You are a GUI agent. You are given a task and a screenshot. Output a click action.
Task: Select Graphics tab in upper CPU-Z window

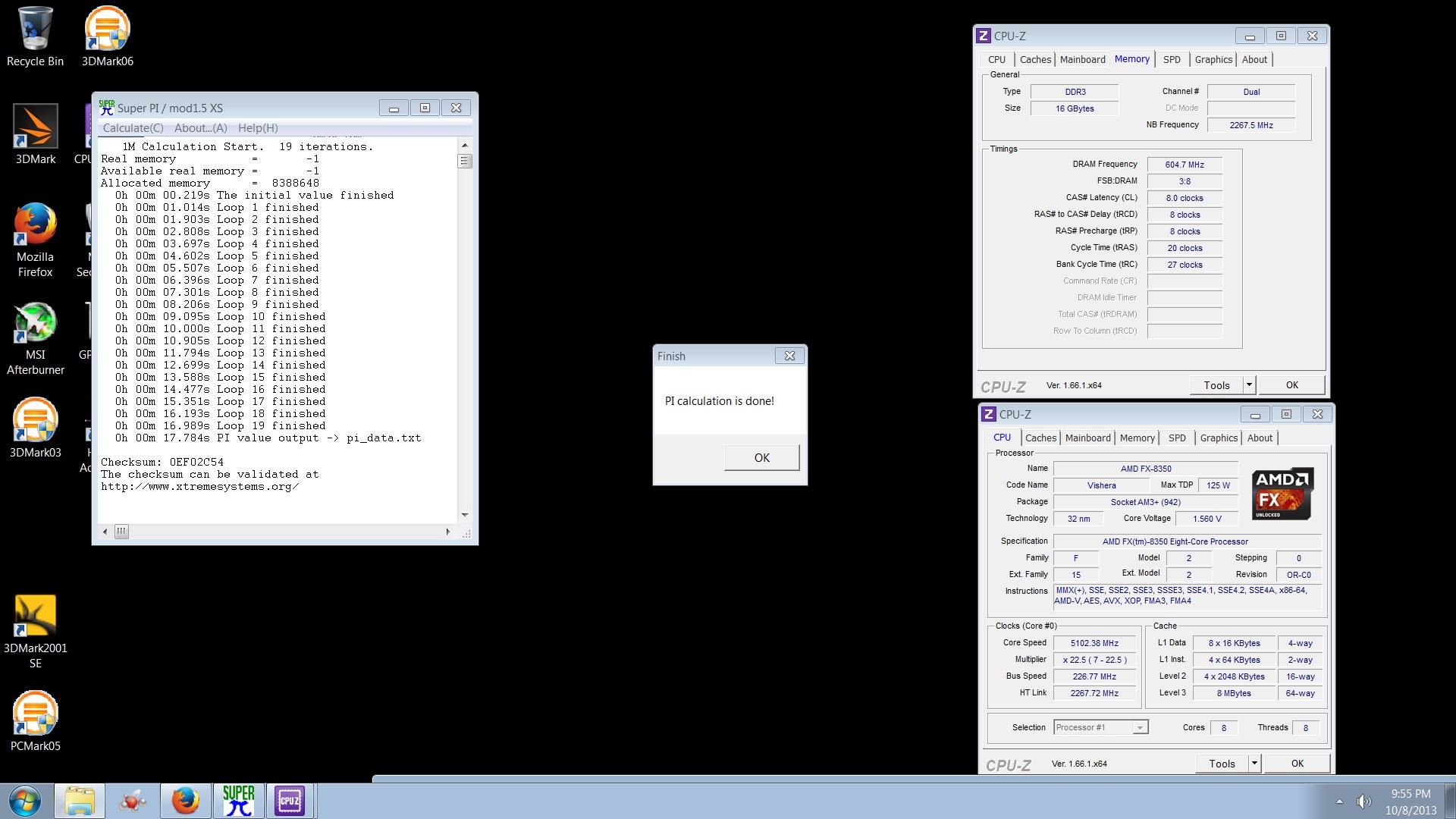point(1213,59)
